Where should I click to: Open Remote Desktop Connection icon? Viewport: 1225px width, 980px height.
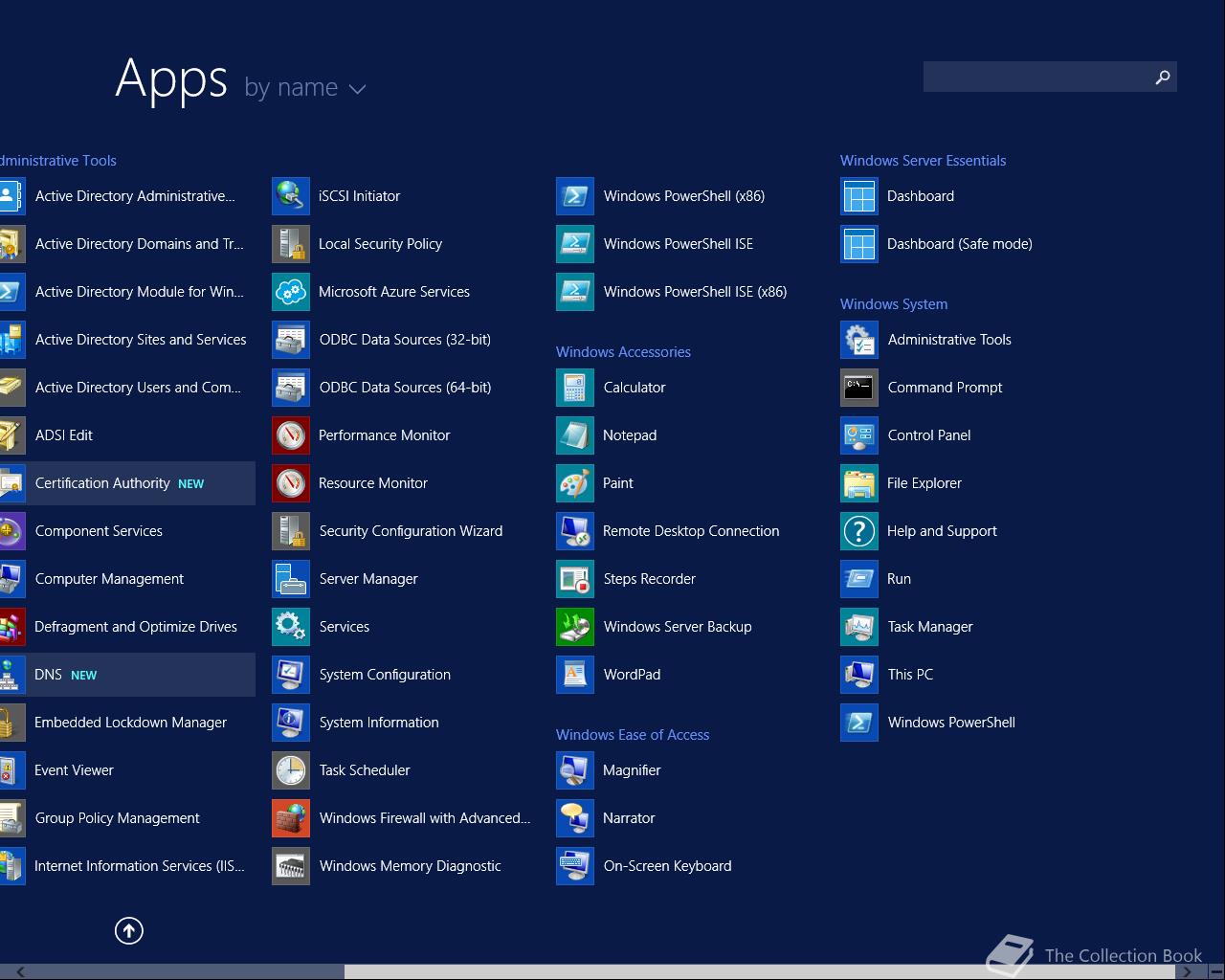[x=575, y=531]
